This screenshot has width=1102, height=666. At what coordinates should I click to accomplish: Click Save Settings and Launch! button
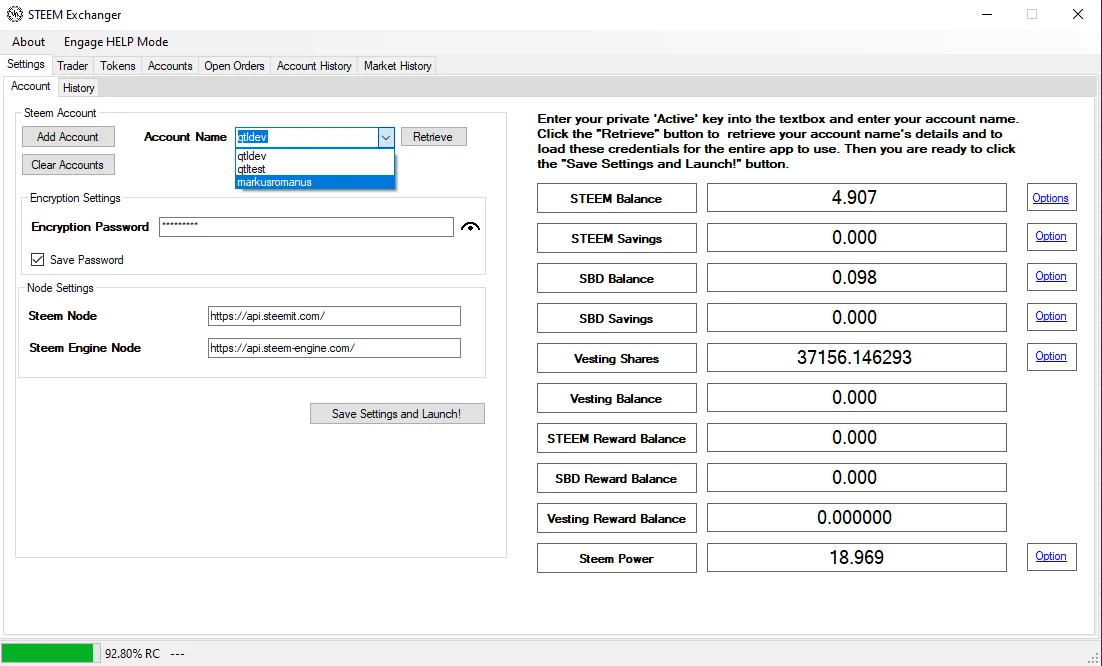tap(397, 414)
